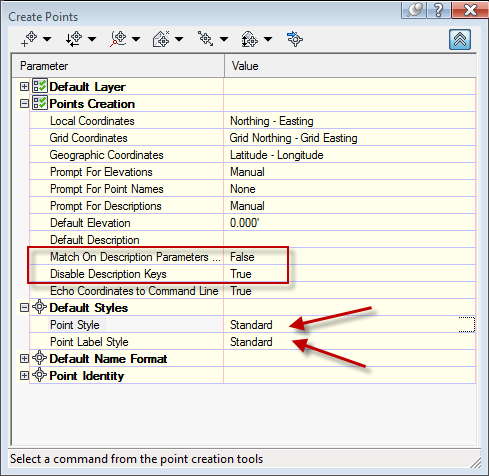Open Intersections point creation tool
489x476 pixels.
click(x=74, y=39)
